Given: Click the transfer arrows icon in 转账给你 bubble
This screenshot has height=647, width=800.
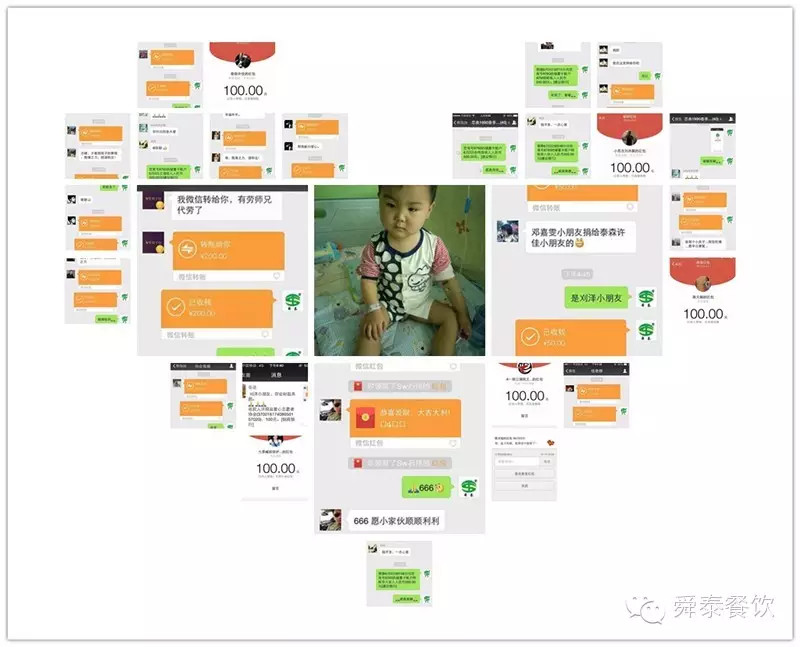Looking at the screenshot, I should pyautogui.click(x=187, y=250).
